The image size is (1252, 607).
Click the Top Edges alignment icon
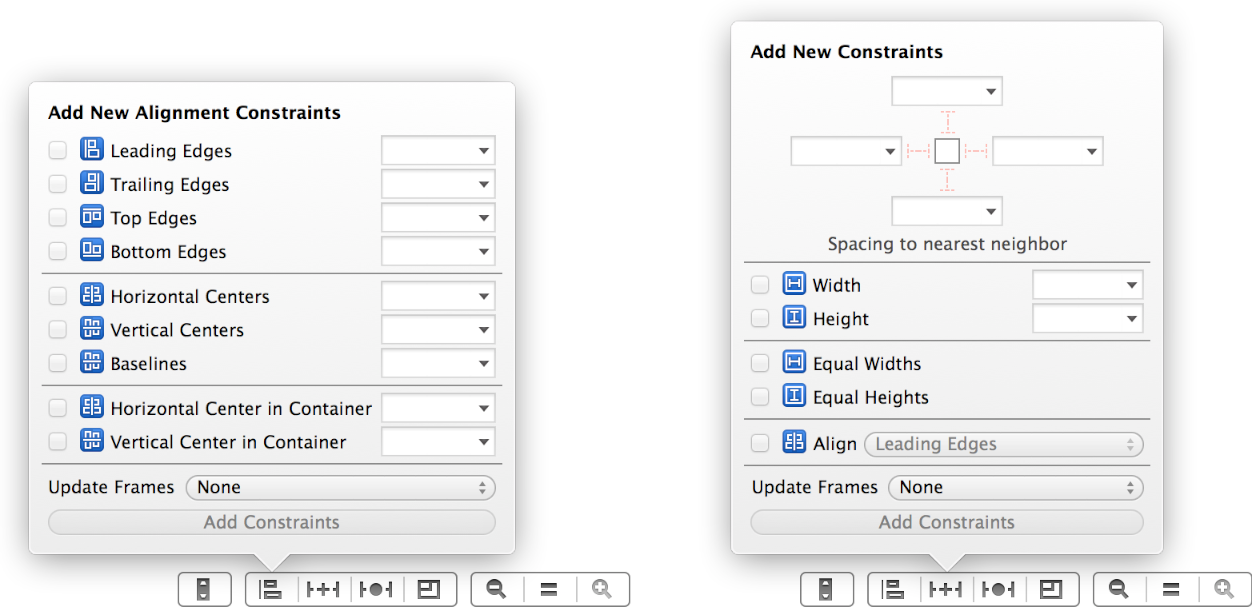[92, 217]
